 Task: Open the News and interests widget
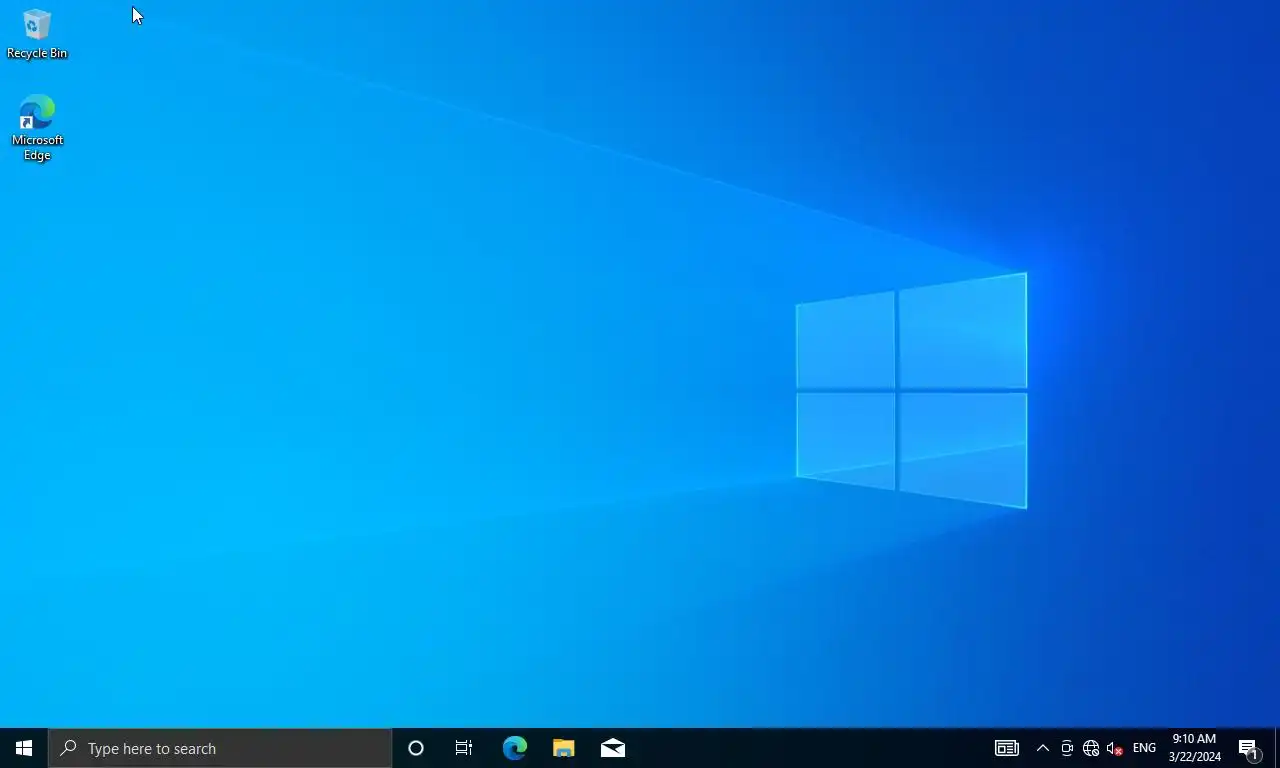pos(1006,748)
